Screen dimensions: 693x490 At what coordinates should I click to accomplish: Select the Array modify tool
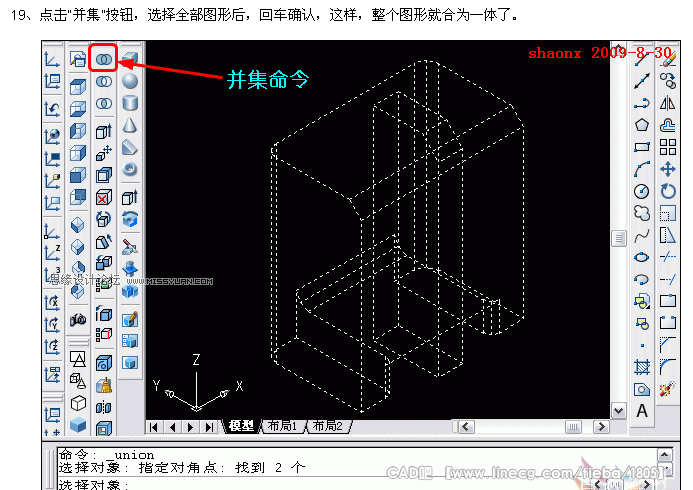point(668,147)
